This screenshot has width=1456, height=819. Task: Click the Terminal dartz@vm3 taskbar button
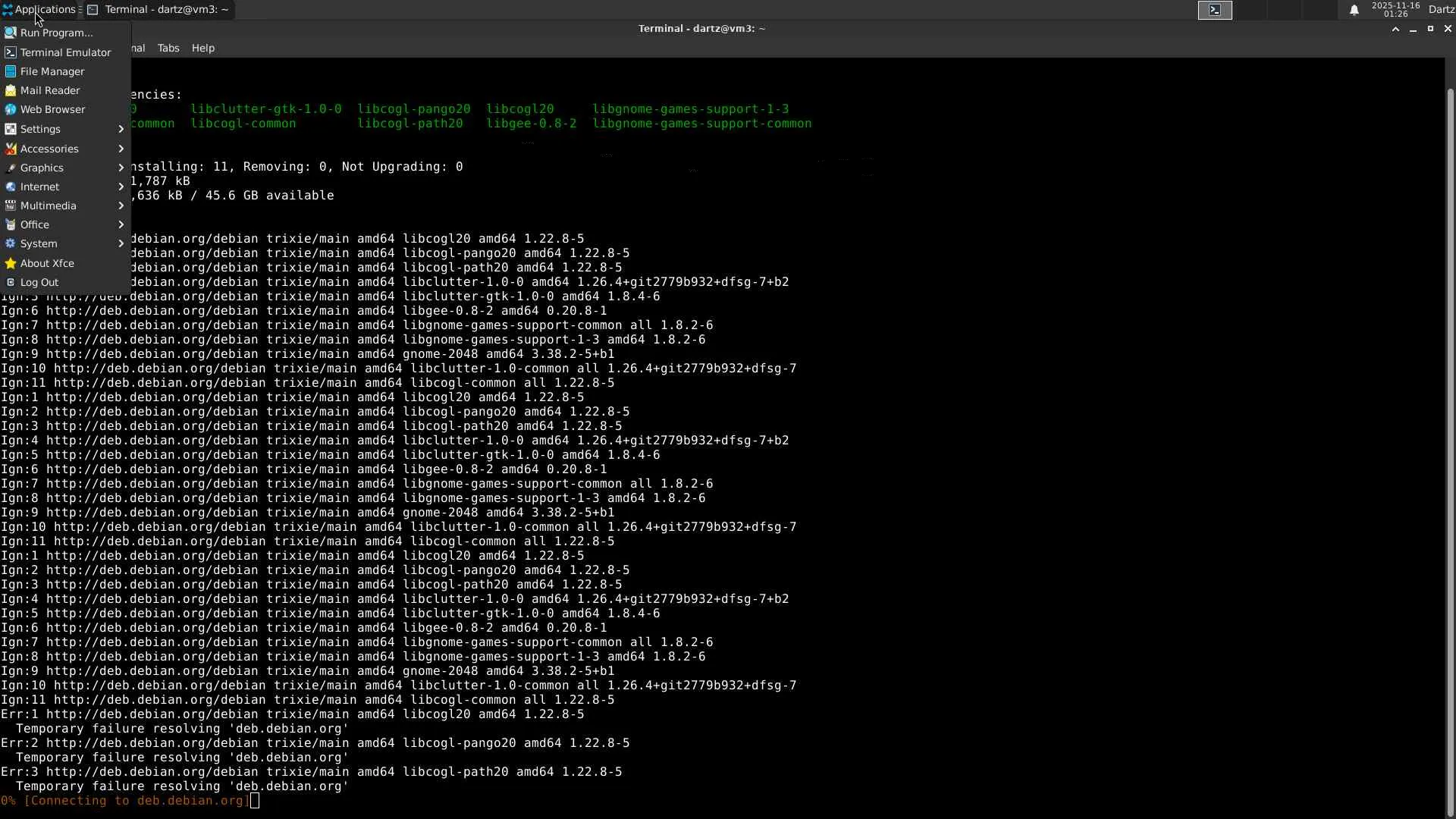point(158,10)
